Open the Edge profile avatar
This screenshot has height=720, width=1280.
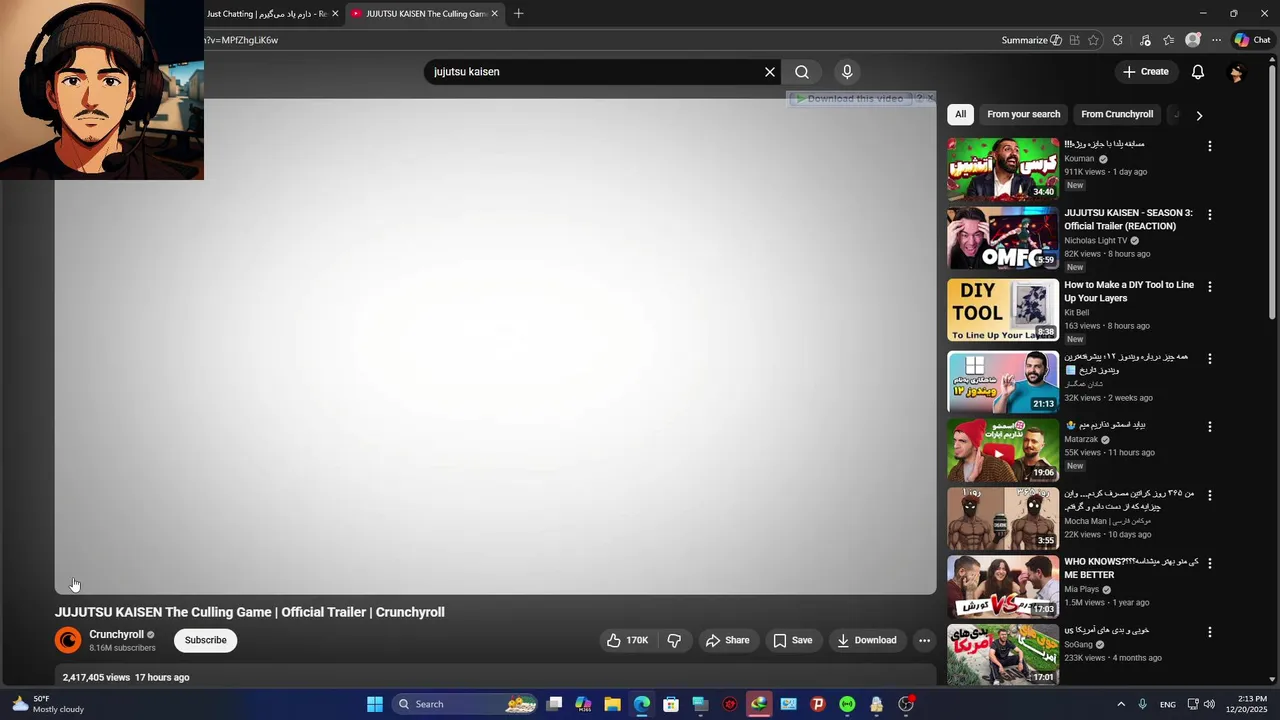coord(1192,40)
